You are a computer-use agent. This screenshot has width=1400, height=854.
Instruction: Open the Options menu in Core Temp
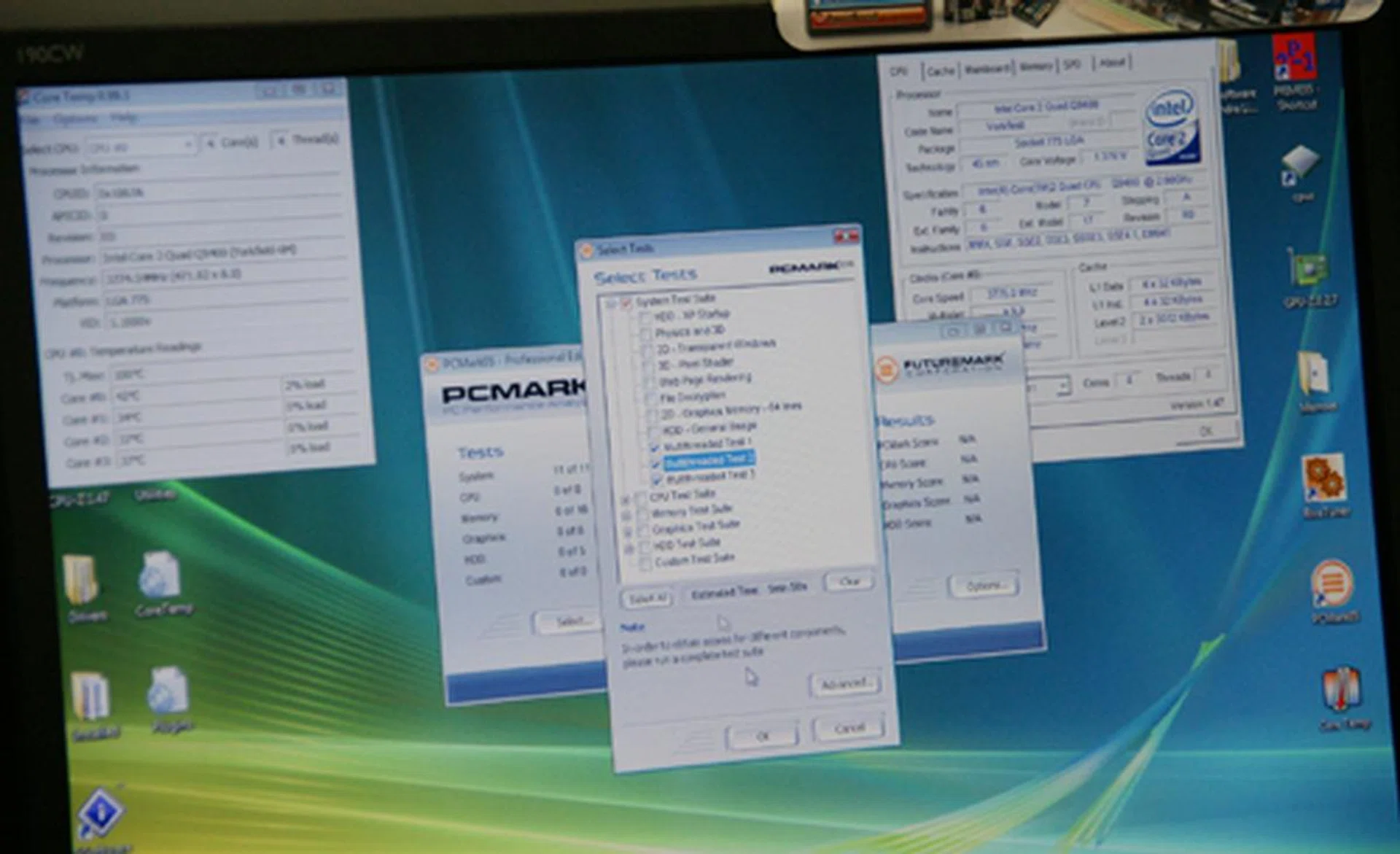click(75, 119)
